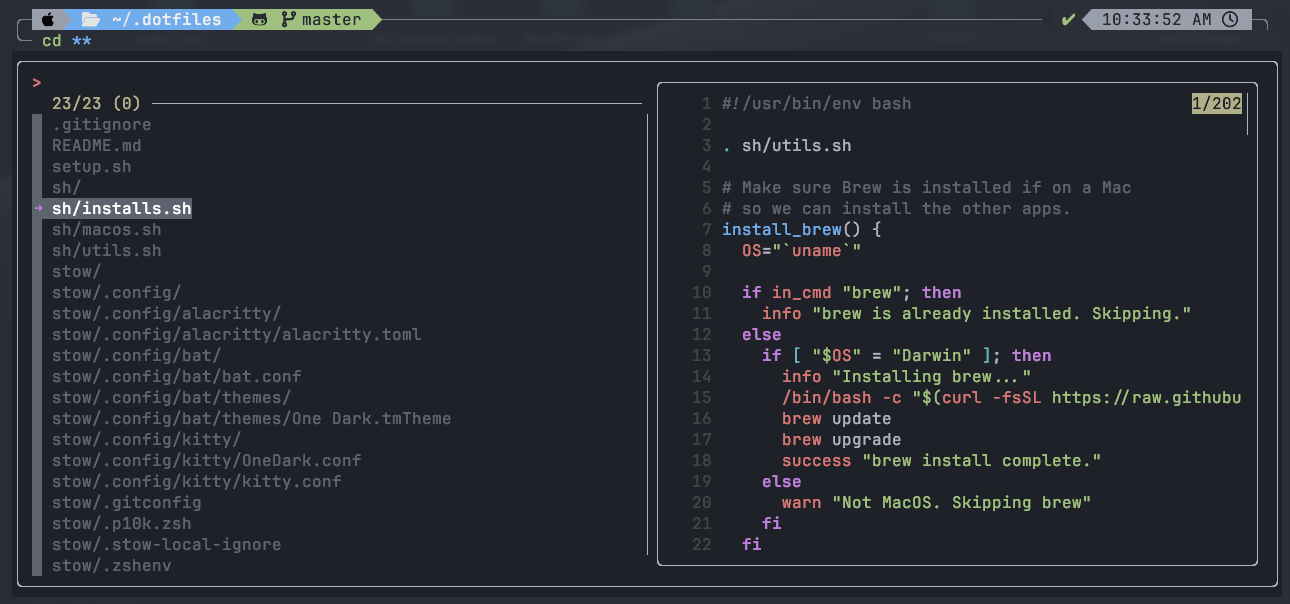
Task: Select stow/.config/bat/themes/ directory entry
Action: [x=172, y=397]
